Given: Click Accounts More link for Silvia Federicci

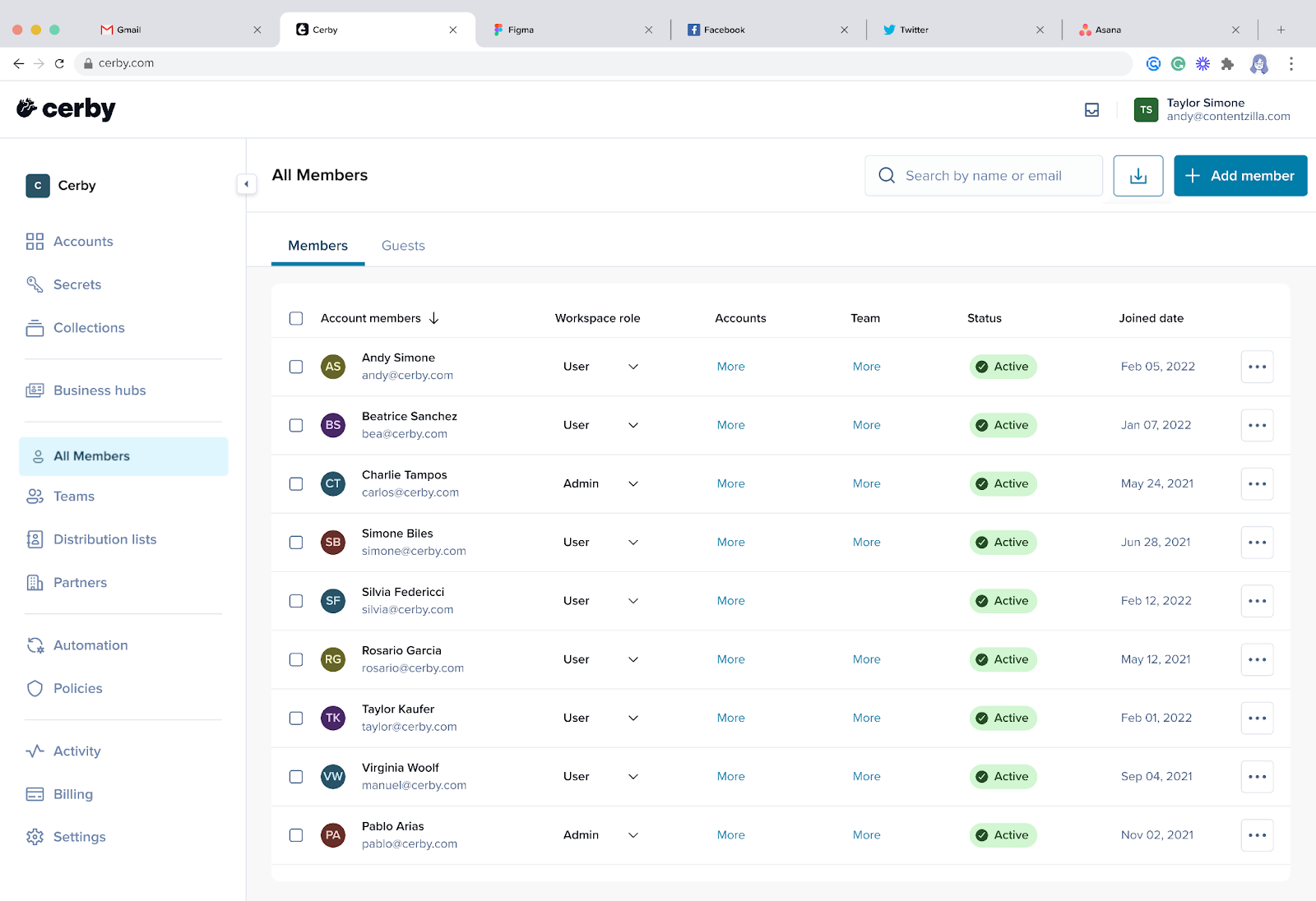Looking at the screenshot, I should [x=730, y=601].
